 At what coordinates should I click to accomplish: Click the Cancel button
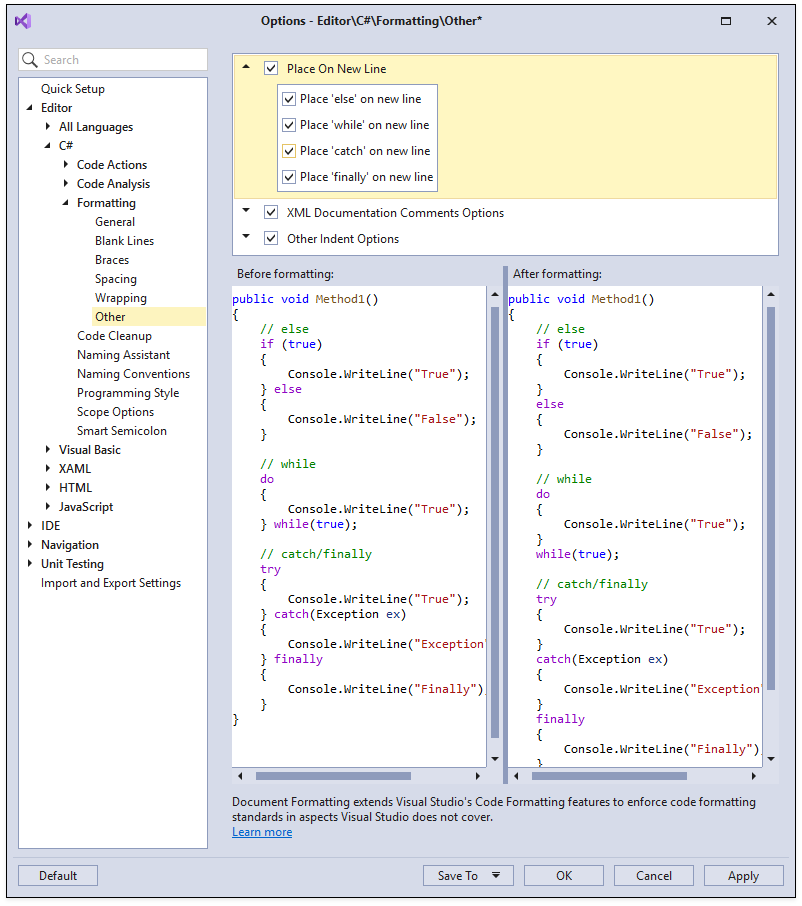(x=654, y=875)
